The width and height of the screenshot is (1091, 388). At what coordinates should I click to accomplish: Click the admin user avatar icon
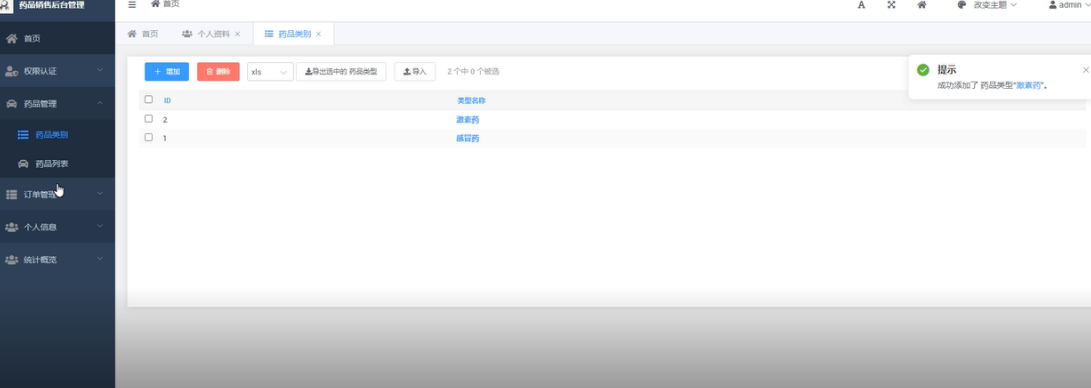click(1053, 5)
